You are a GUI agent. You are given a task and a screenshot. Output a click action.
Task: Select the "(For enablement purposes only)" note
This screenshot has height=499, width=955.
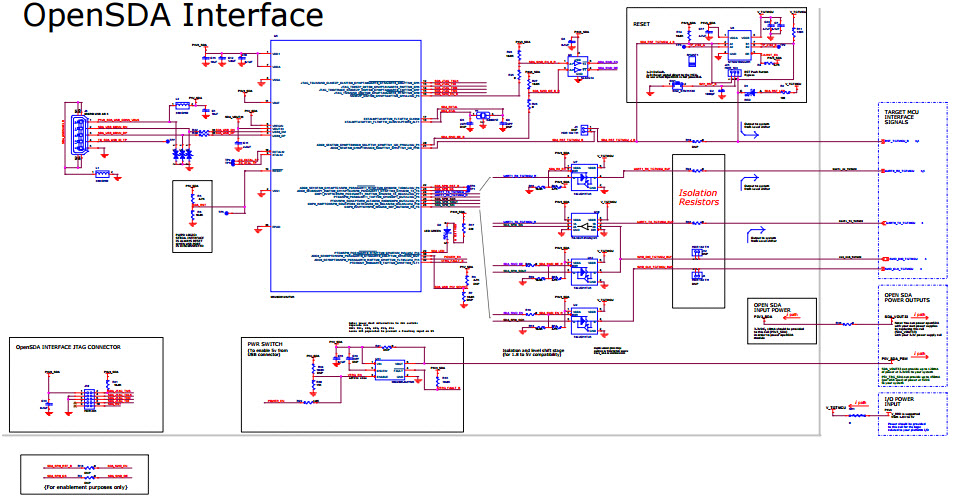(x=86, y=487)
